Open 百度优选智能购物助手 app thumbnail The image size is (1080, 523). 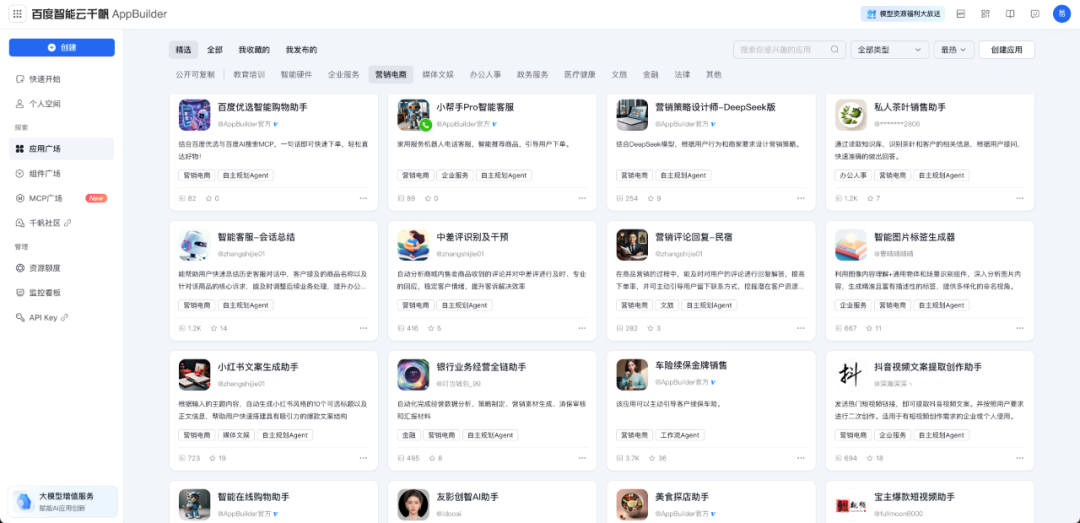(x=194, y=115)
